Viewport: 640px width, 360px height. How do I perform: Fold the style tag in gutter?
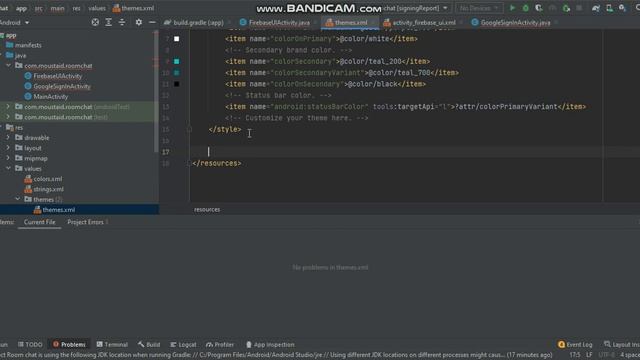[x=189, y=129]
